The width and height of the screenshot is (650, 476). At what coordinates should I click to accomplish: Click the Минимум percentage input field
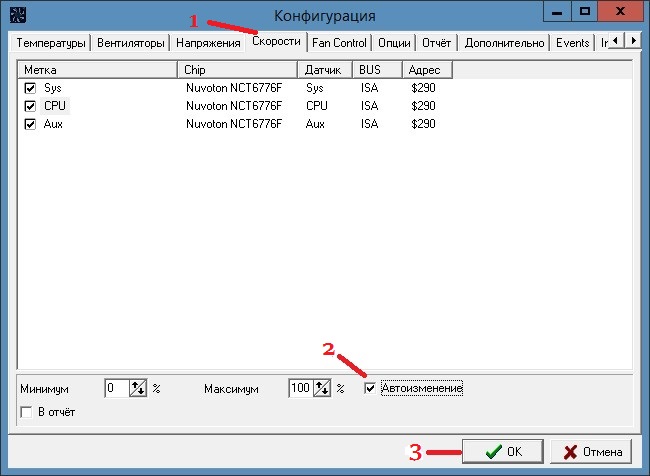coord(117,388)
